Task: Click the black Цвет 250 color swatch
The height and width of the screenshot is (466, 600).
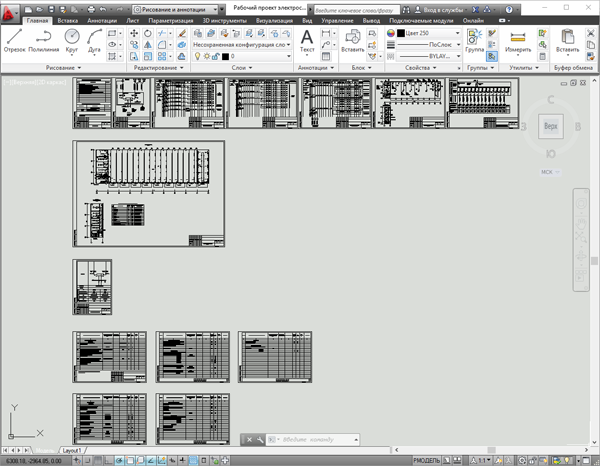Action: (x=401, y=33)
